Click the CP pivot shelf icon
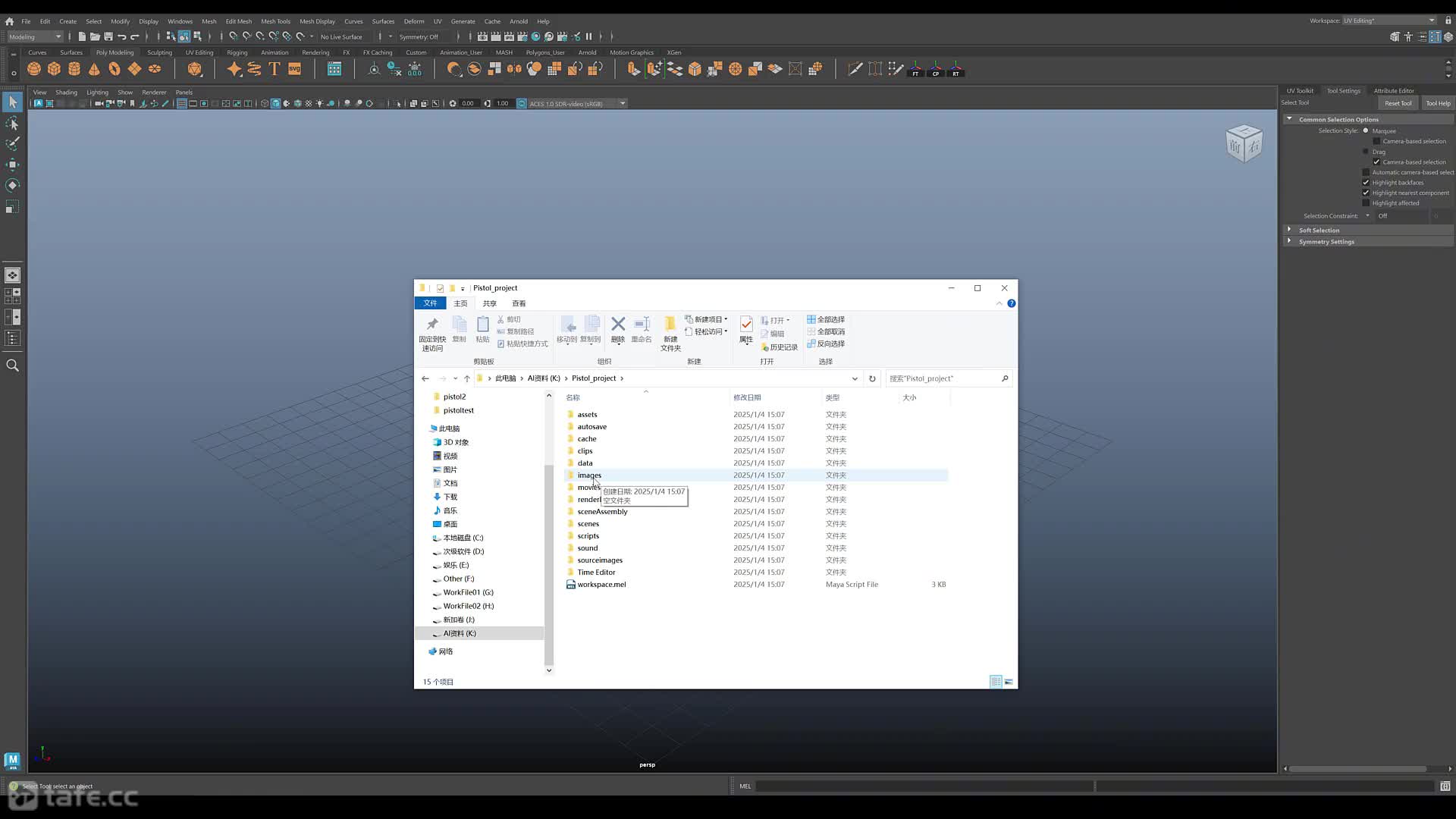Screen dimensions: 1456x819 coord(936,69)
